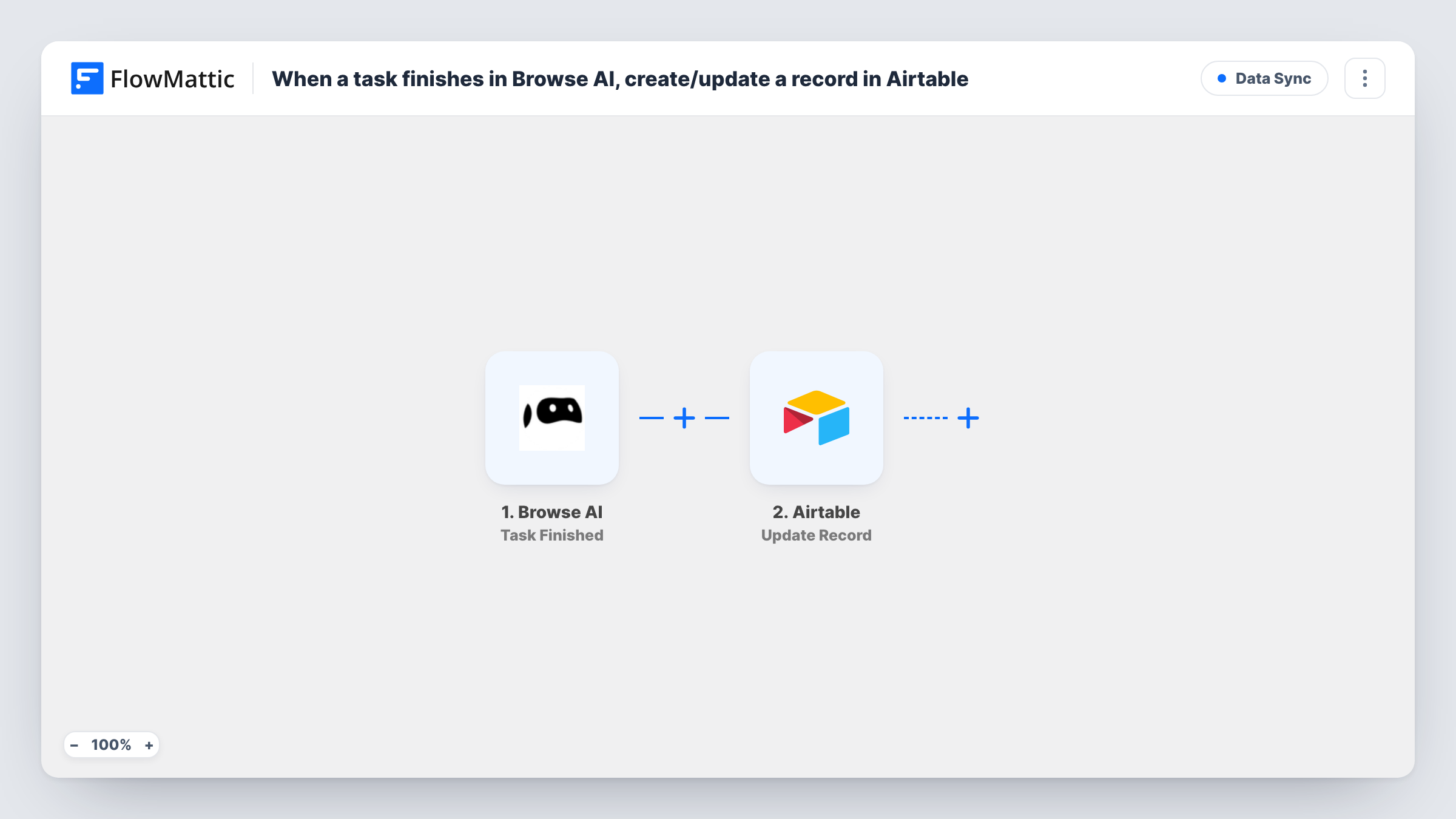The image size is (1456, 819).
Task: Open the Browse AI trigger step card
Action: [x=551, y=418]
